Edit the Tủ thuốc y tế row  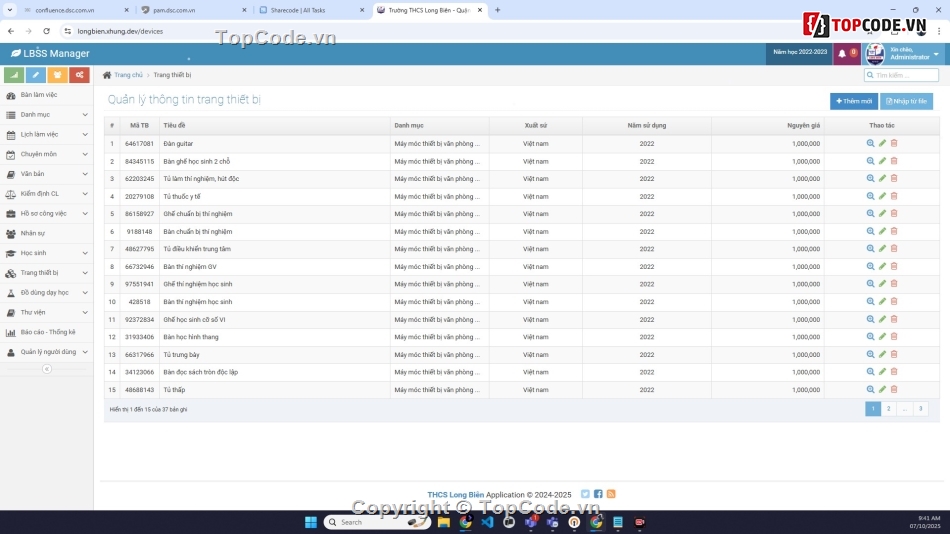pyautogui.click(x=882, y=196)
